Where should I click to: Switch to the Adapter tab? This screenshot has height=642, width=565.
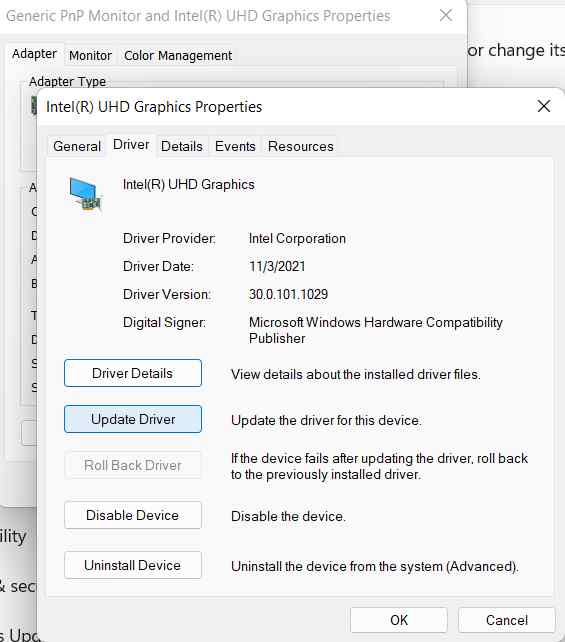[34, 54]
